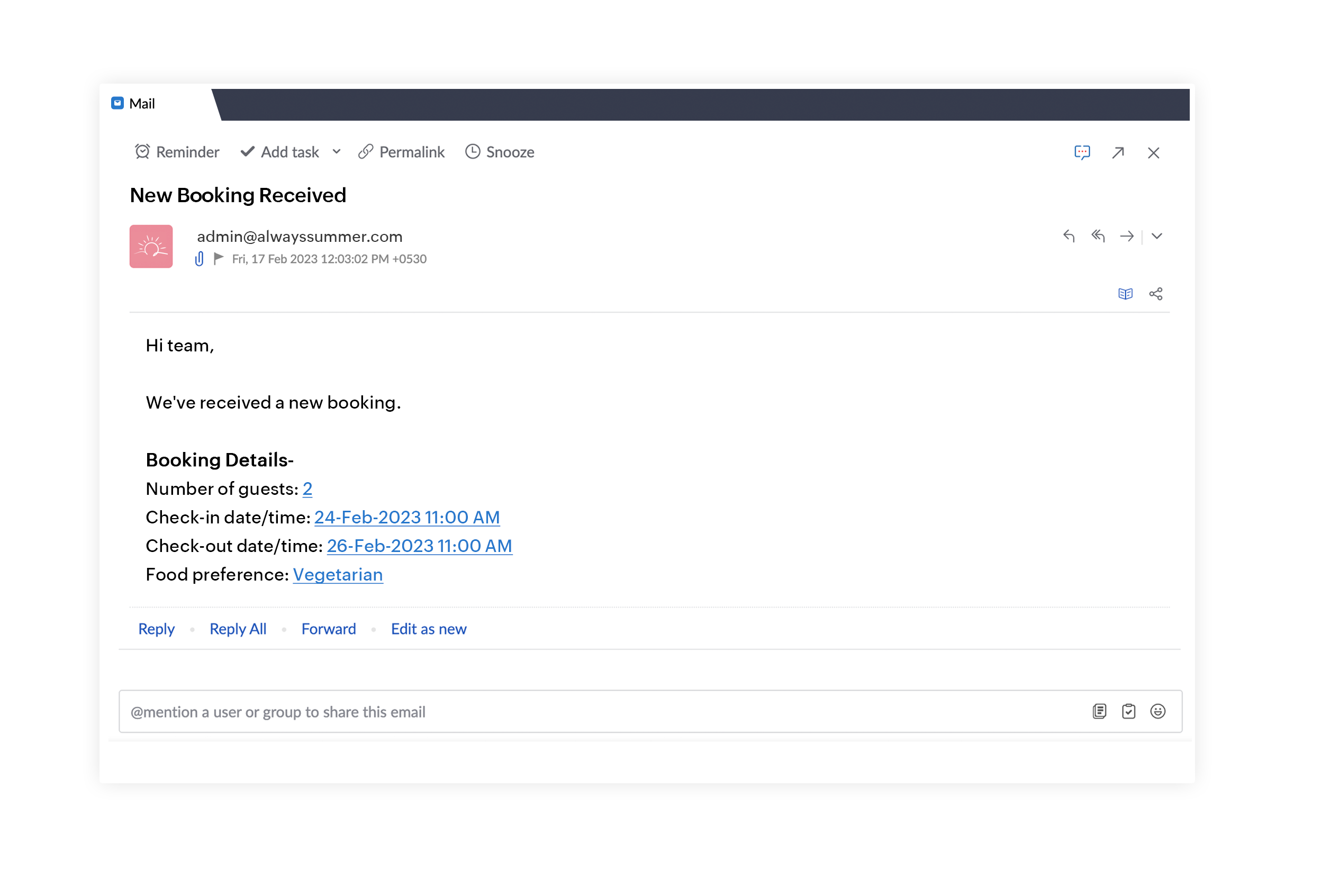Switch to the Mail tab

(134, 103)
